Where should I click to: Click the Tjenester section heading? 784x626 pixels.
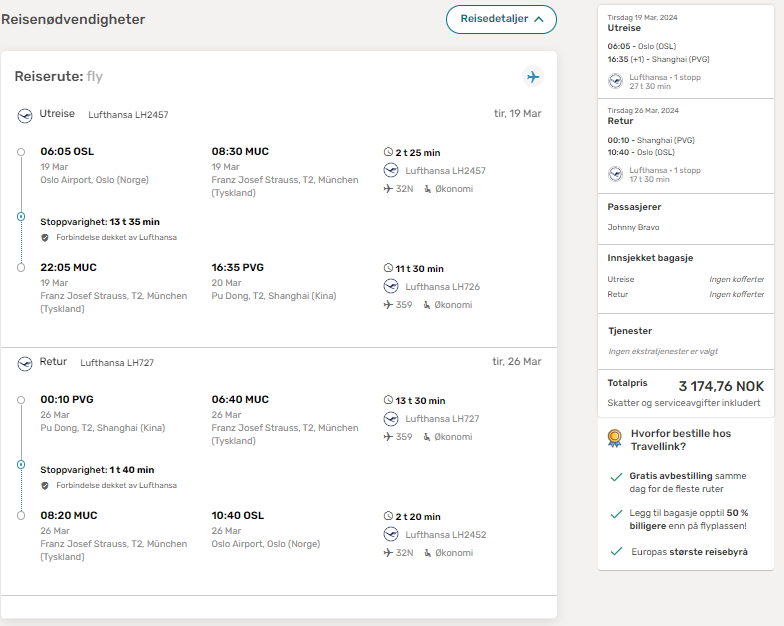(x=630, y=331)
